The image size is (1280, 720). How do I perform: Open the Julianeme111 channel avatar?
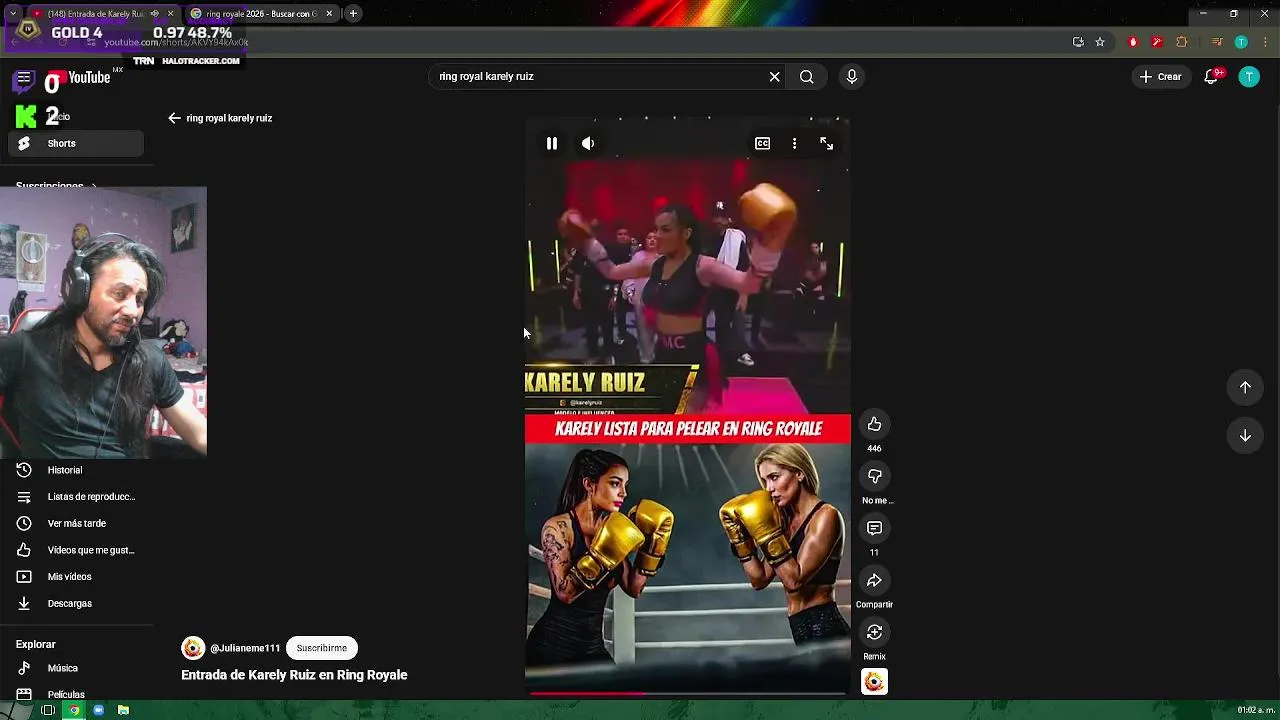point(193,648)
